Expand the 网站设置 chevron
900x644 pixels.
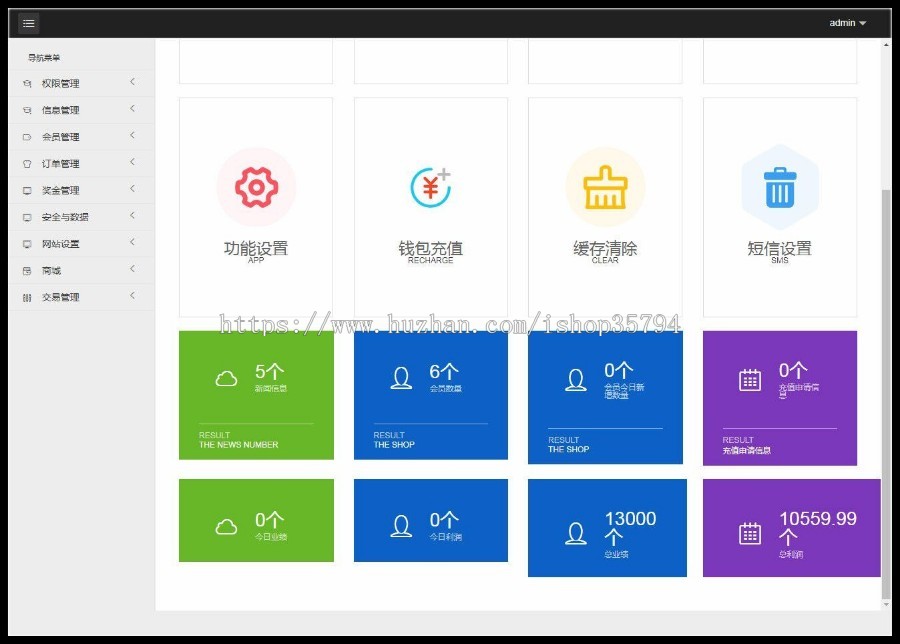click(x=133, y=242)
